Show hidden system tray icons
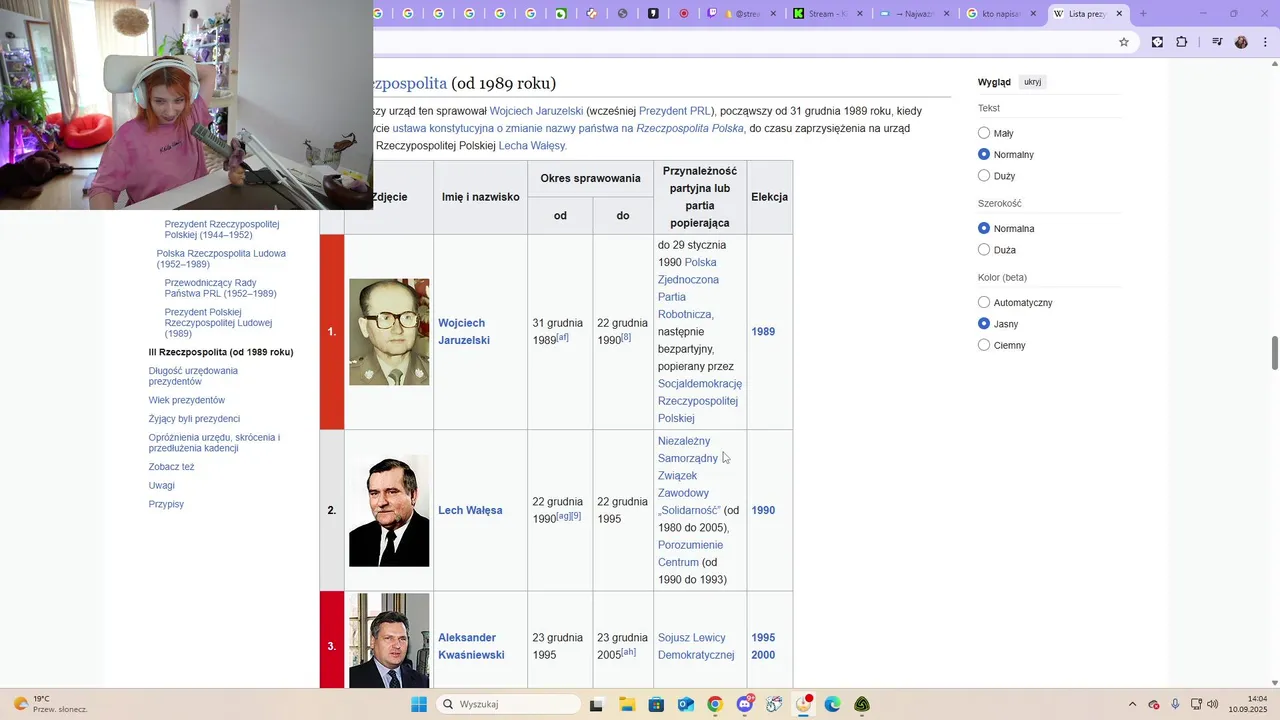Screen dimensions: 1280x720 tap(1132, 704)
